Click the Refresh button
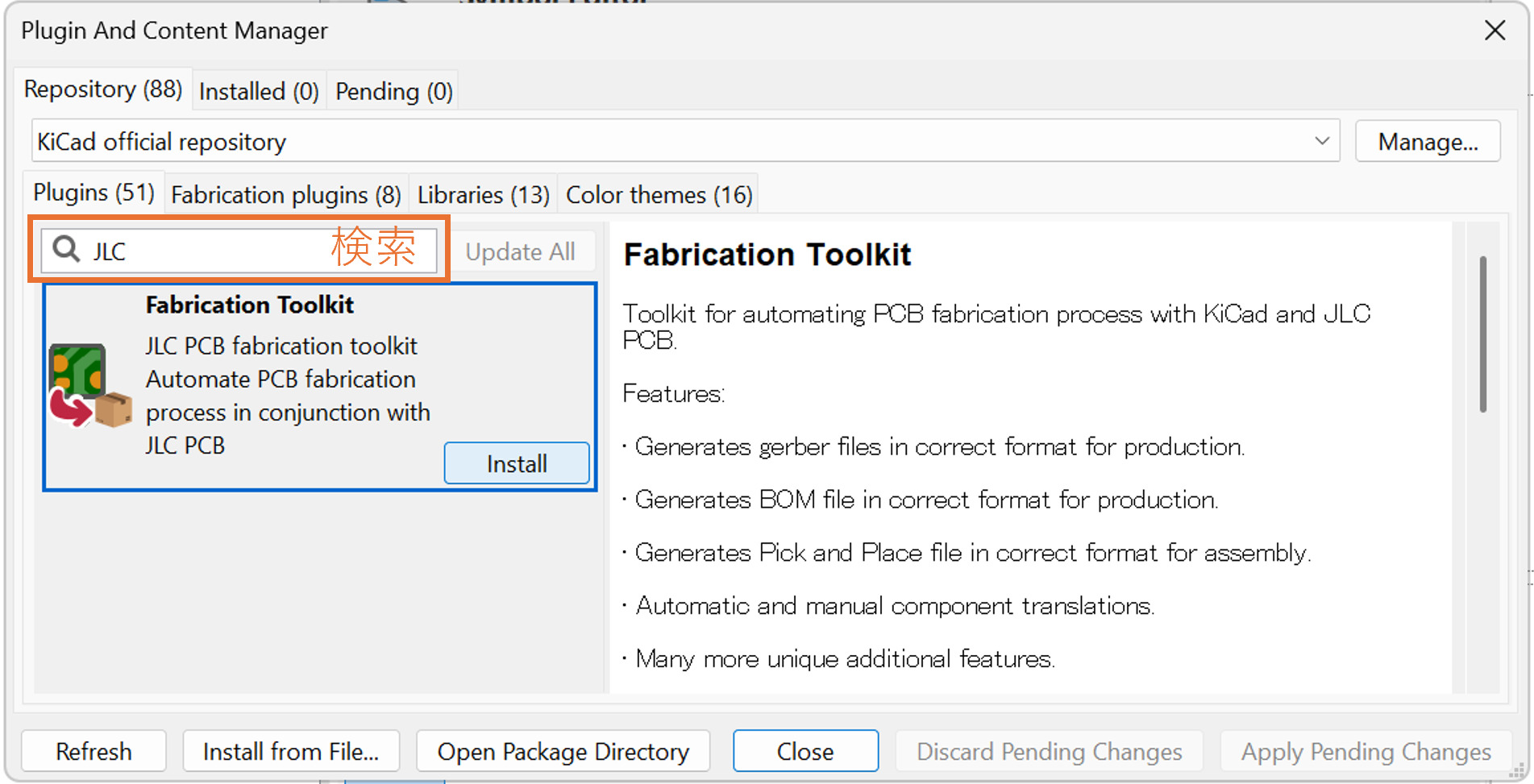Screen dimensions: 1534x784 (x=94, y=751)
